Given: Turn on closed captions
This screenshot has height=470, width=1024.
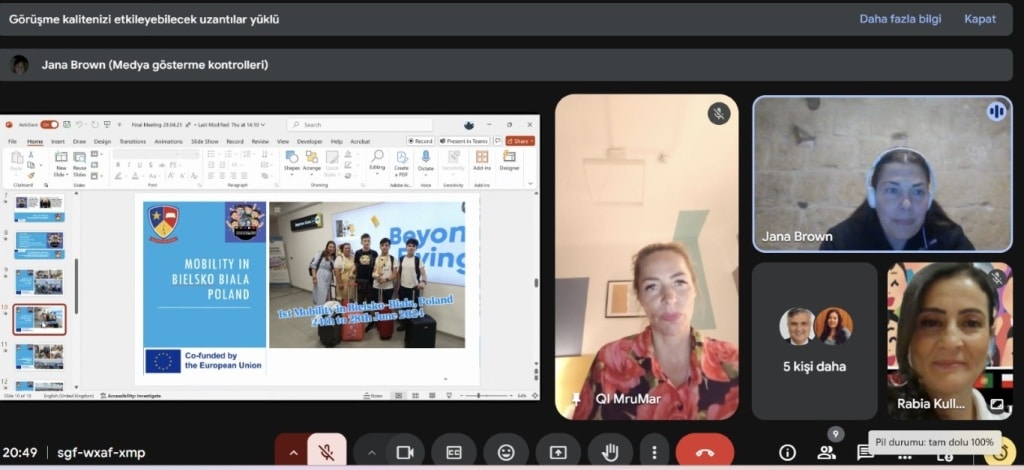Looking at the screenshot, I should coord(454,452).
